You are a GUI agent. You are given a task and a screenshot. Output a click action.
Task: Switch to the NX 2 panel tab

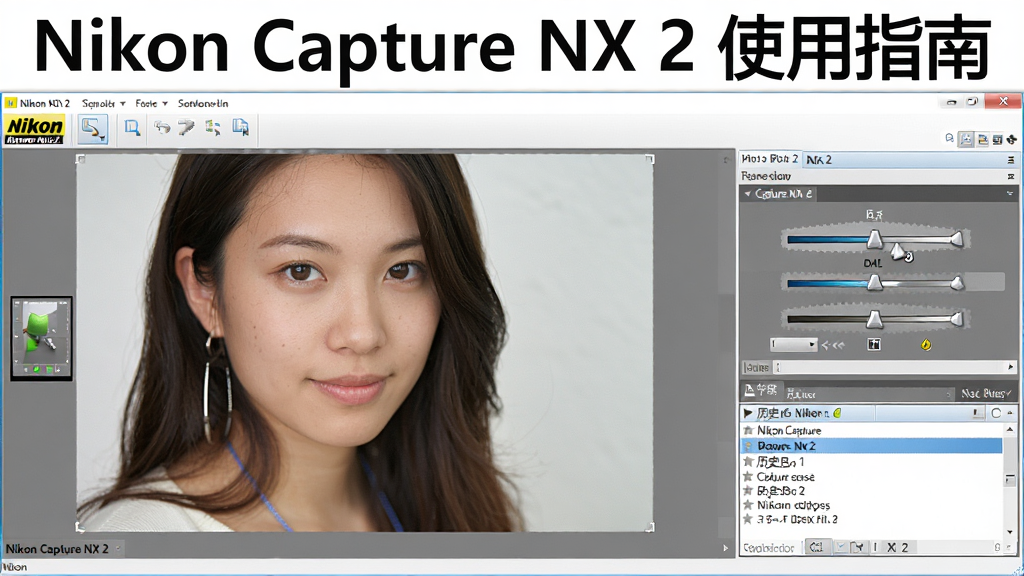[819, 159]
